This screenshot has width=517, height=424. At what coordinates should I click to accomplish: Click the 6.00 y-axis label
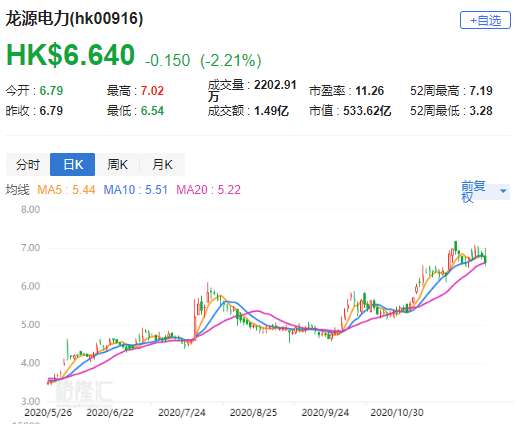(x=30, y=286)
